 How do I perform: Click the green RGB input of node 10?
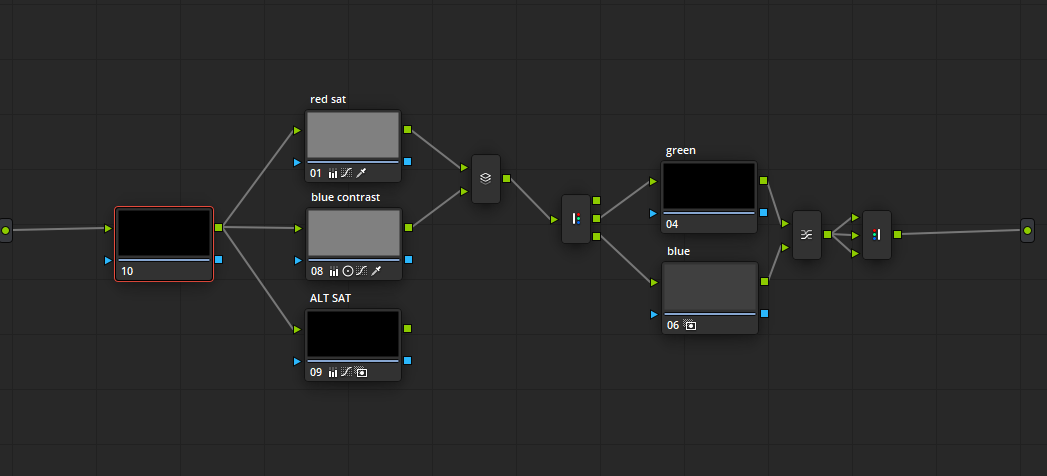coord(108,228)
